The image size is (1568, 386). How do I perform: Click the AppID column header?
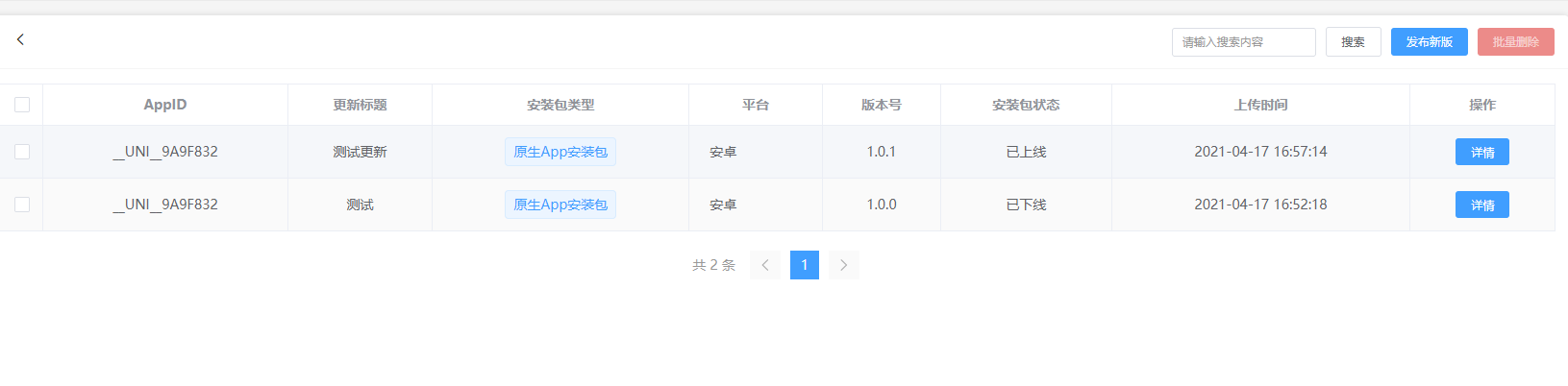165,105
